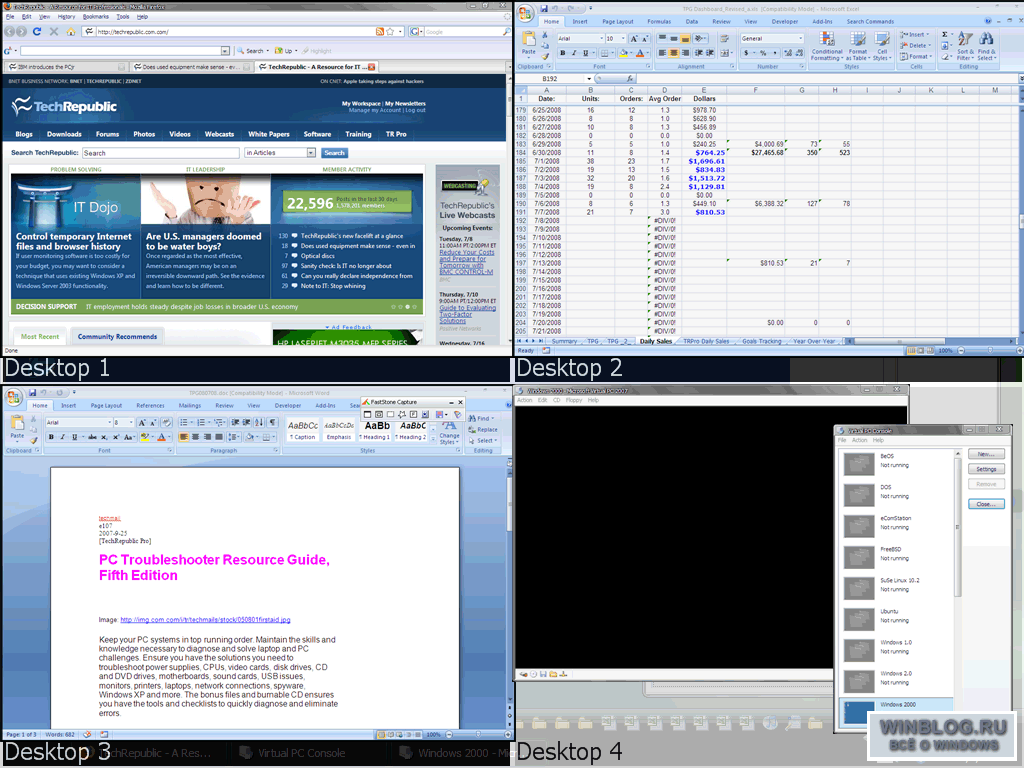Screen dimensions: 1024x768
Task: Select cell showing $1,696.61
Action: (x=705, y=161)
